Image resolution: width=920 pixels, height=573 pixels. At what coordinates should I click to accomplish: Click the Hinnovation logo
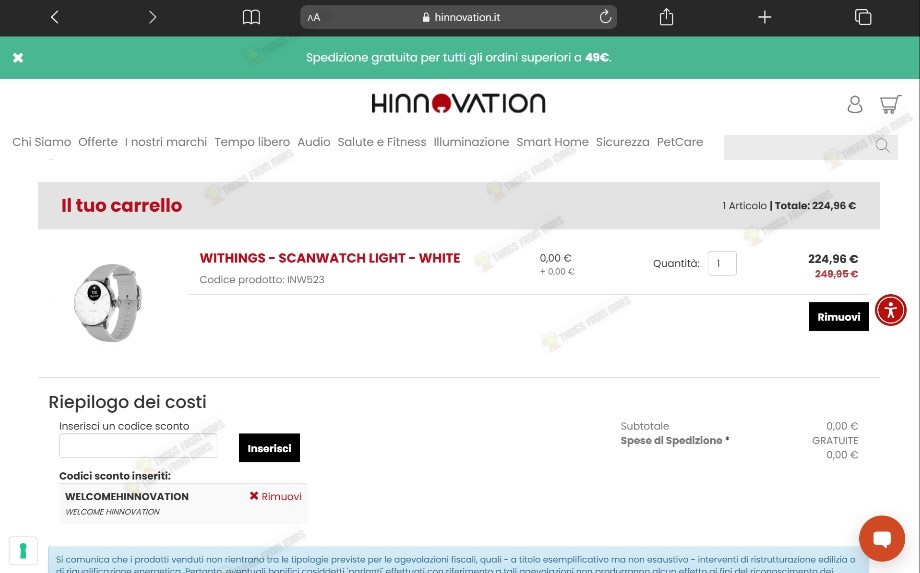coord(458,103)
